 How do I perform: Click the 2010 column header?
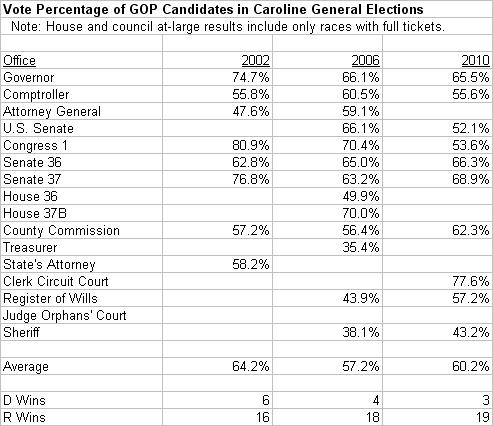pos(437,60)
